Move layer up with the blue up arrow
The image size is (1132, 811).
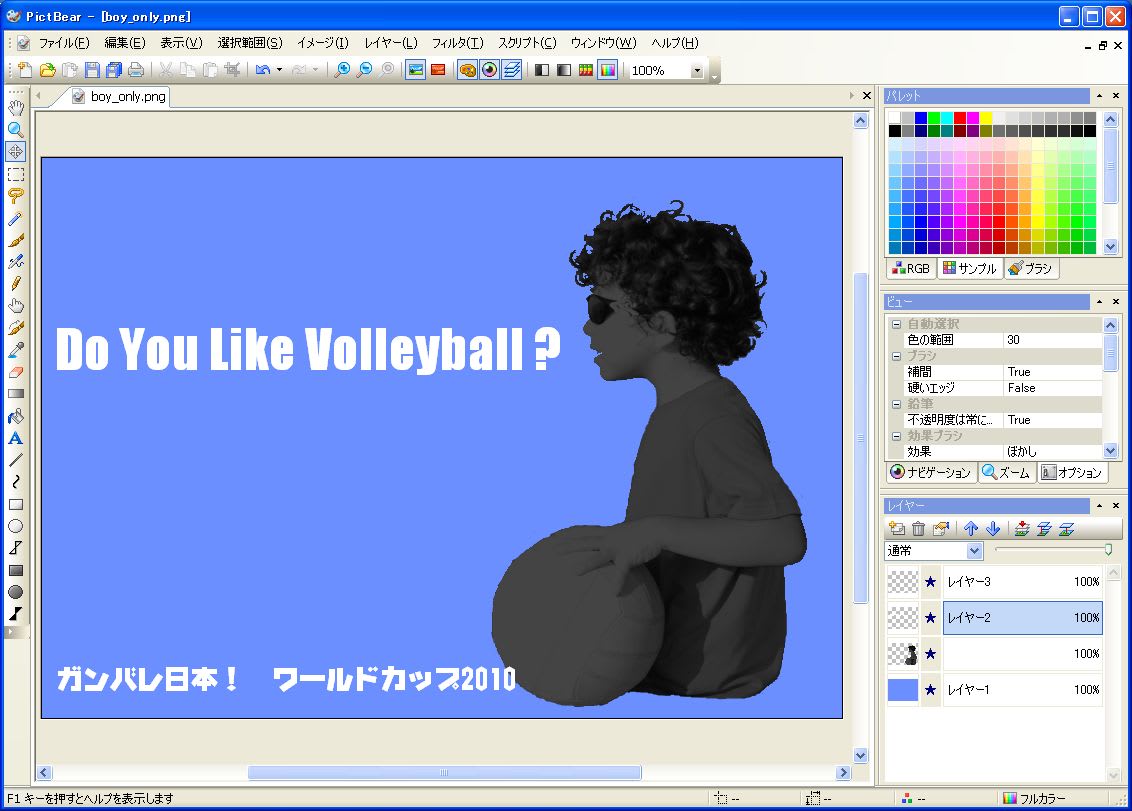pos(971,529)
